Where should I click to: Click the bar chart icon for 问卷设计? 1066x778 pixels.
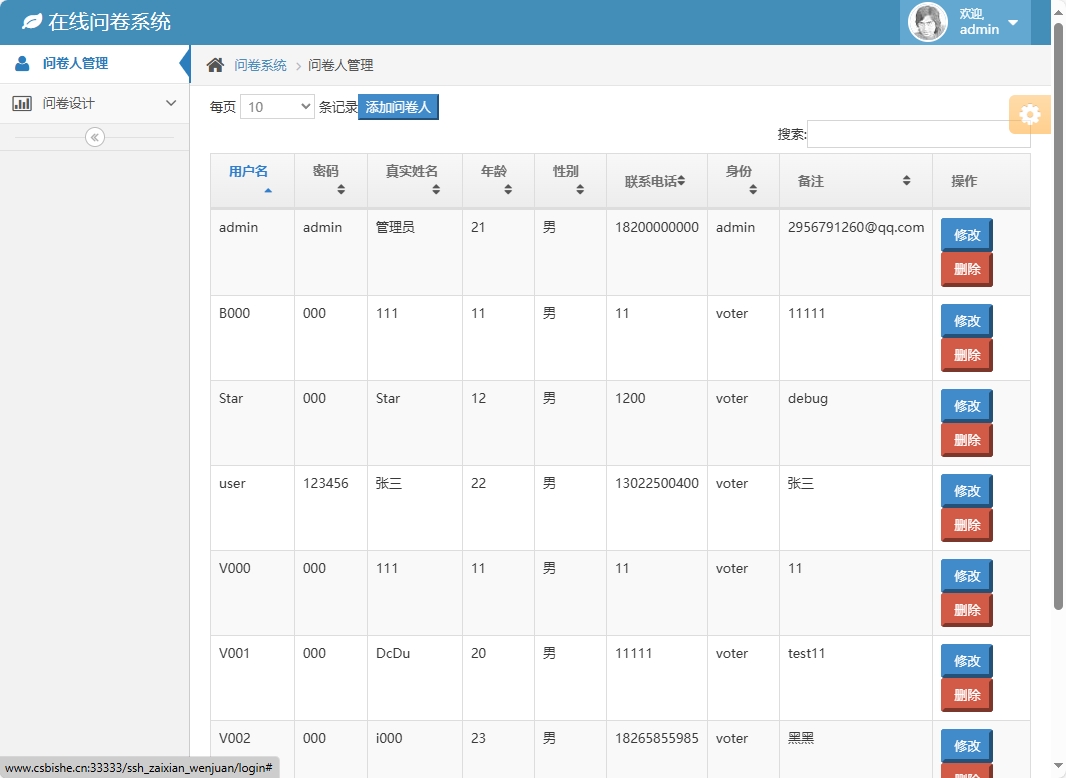tap(23, 103)
